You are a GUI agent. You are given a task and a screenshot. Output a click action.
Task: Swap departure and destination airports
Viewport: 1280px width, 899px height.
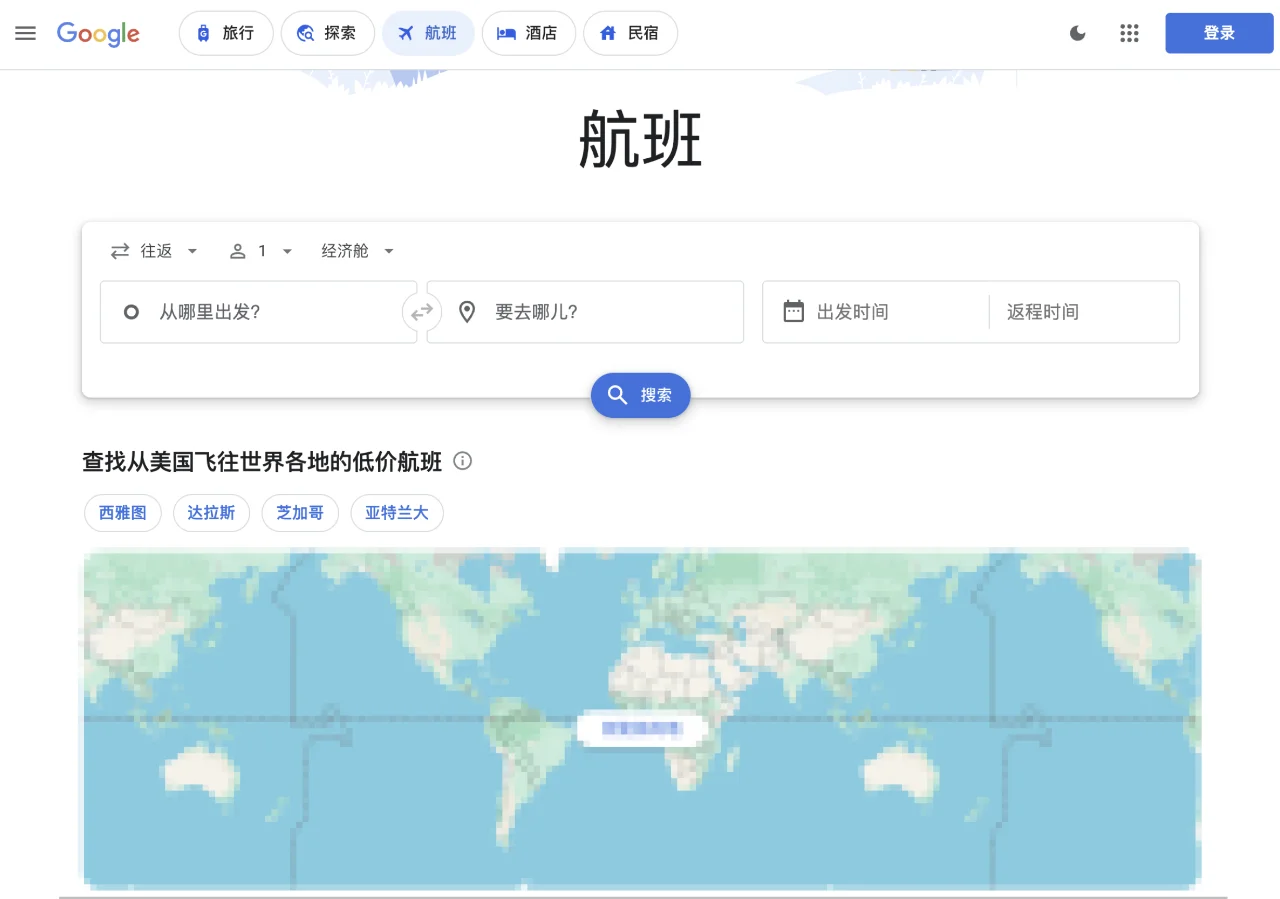coord(422,311)
